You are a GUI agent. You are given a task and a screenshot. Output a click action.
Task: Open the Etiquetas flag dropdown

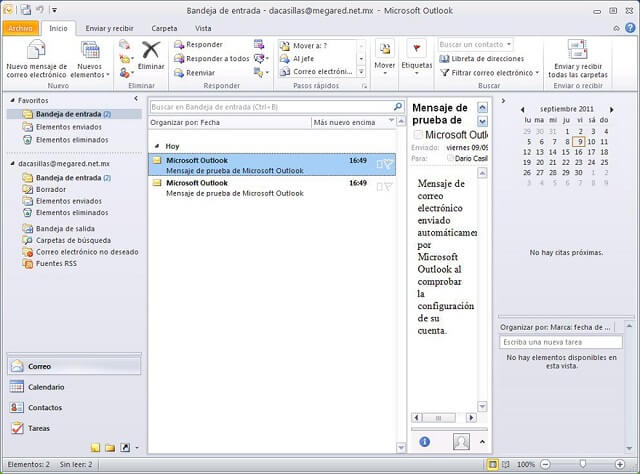416,58
